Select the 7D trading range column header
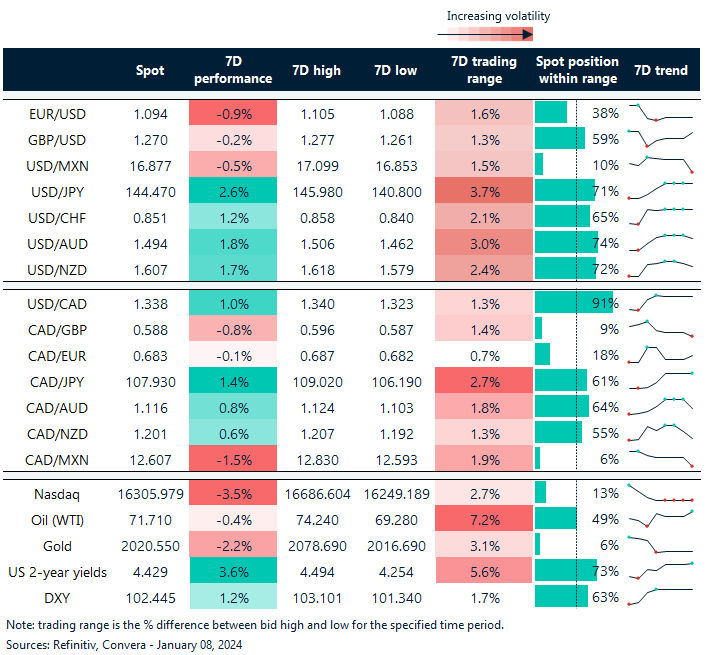The width and height of the screenshot is (709, 655). click(x=484, y=70)
